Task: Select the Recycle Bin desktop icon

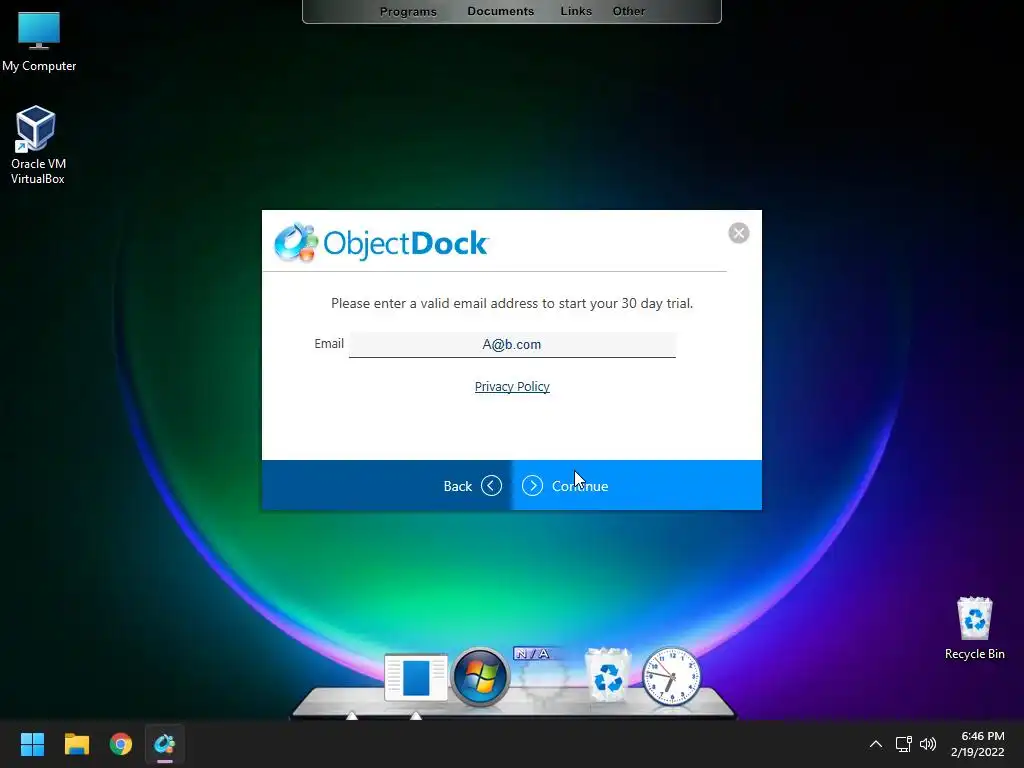Action: [x=974, y=628]
